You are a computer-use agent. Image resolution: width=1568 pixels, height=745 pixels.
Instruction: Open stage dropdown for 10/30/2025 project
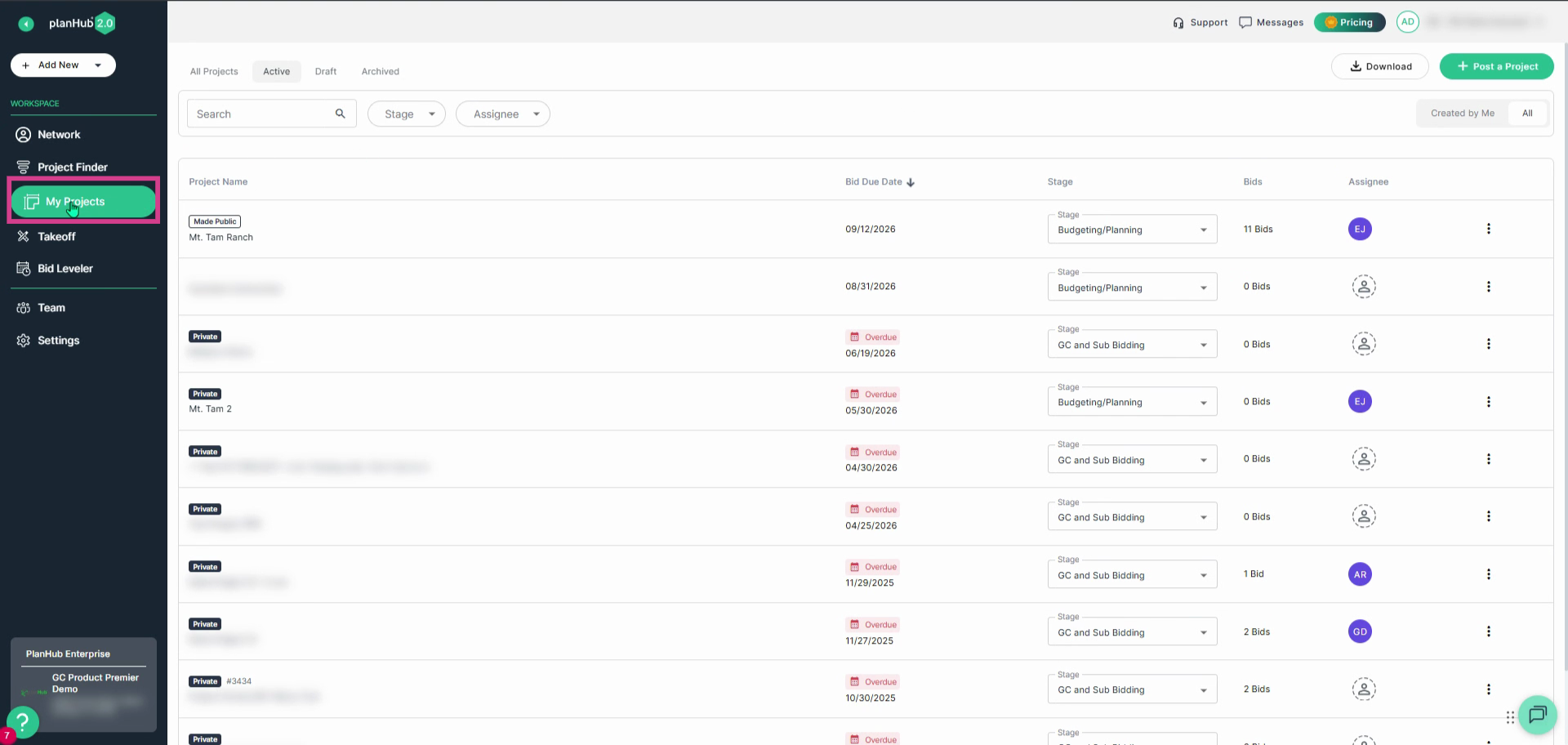click(x=1133, y=689)
